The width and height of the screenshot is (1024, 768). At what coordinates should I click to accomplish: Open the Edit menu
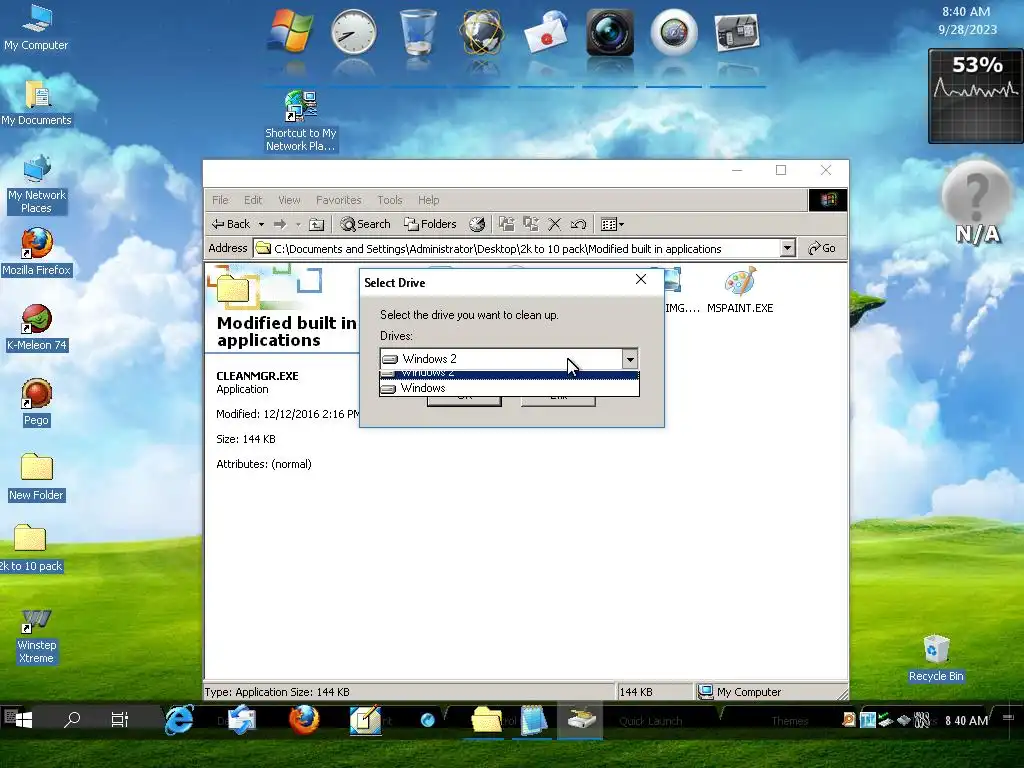pyautogui.click(x=253, y=200)
